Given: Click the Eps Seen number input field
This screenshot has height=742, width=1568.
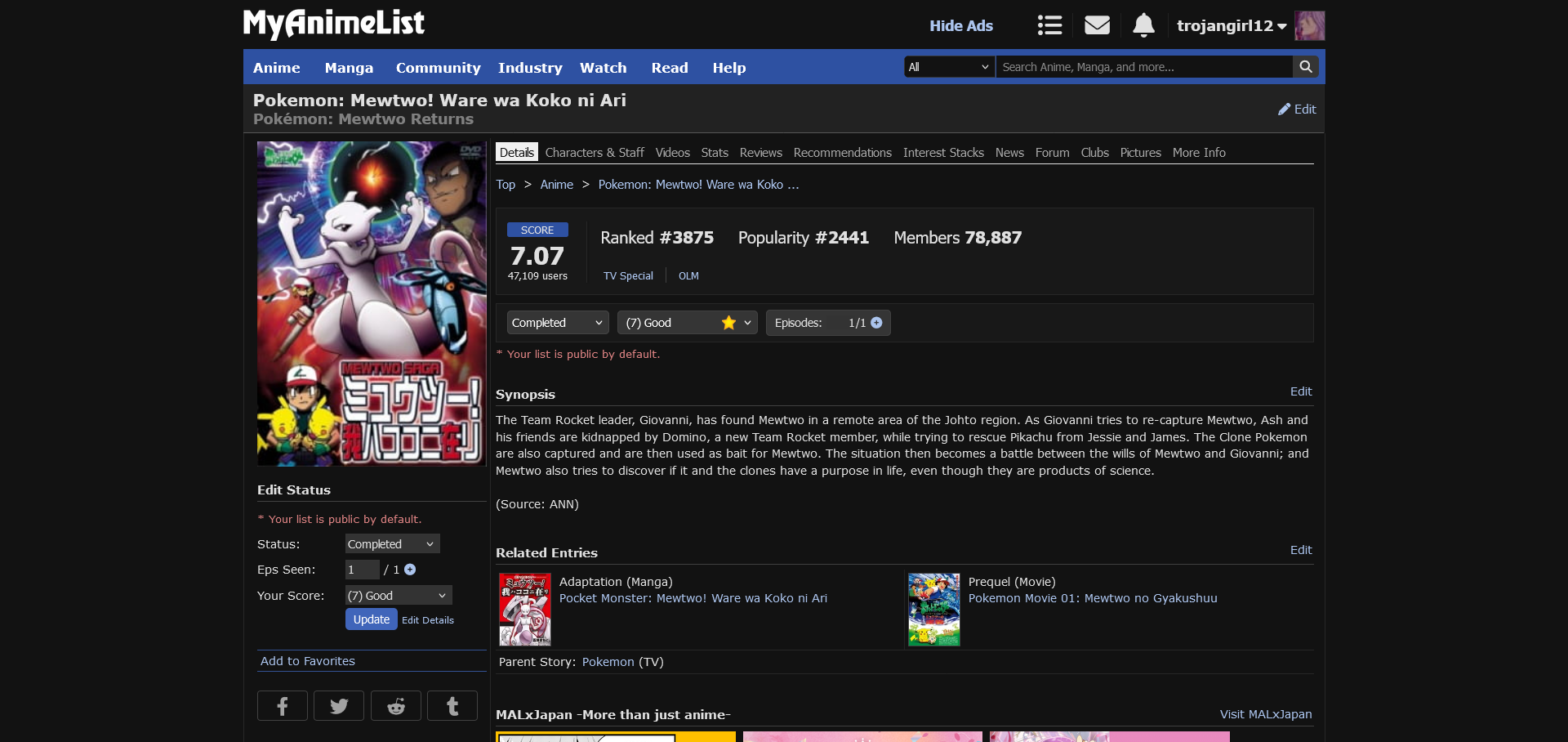Looking at the screenshot, I should coord(363,570).
